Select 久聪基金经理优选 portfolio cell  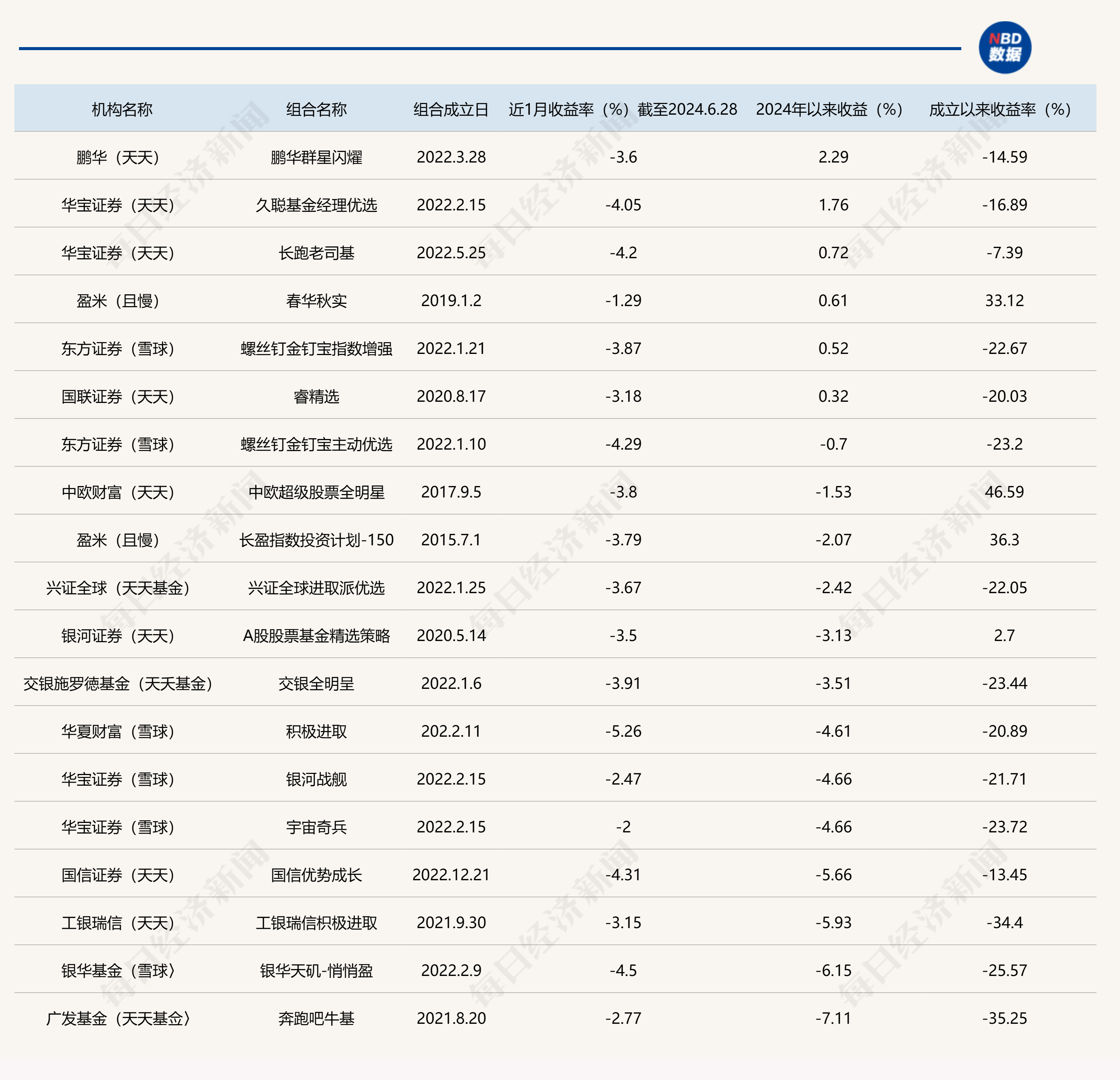(317, 205)
